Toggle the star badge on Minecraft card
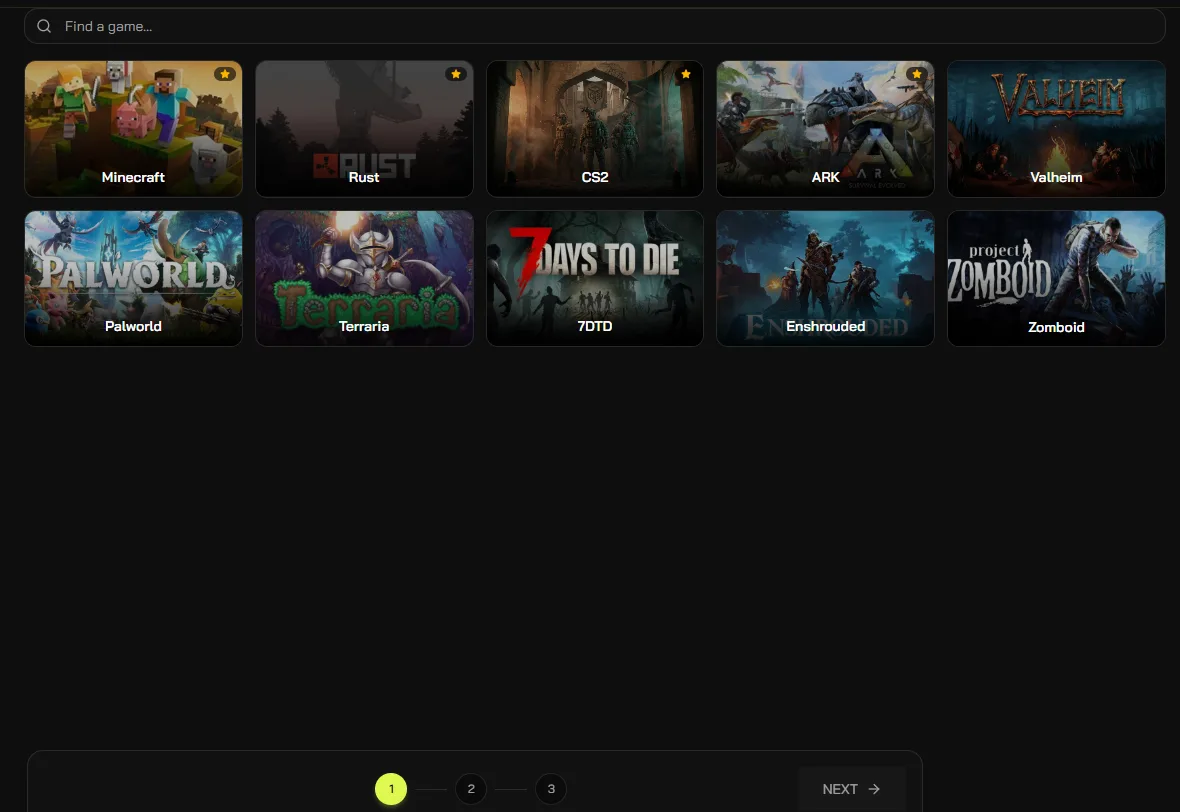The width and height of the screenshot is (1180, 812). click(x=224, y=74)
